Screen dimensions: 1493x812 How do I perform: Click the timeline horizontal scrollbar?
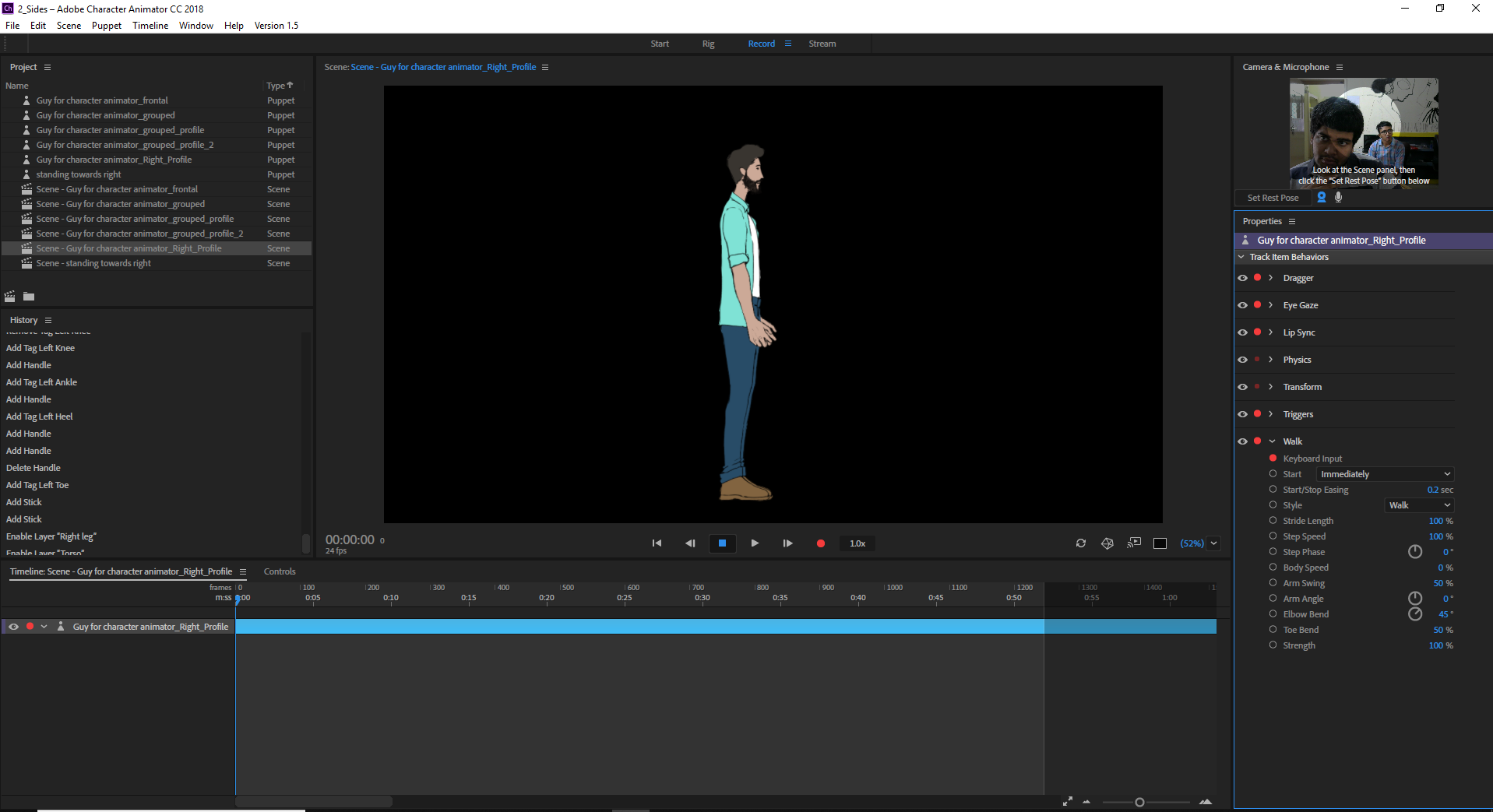pos(314,801)
